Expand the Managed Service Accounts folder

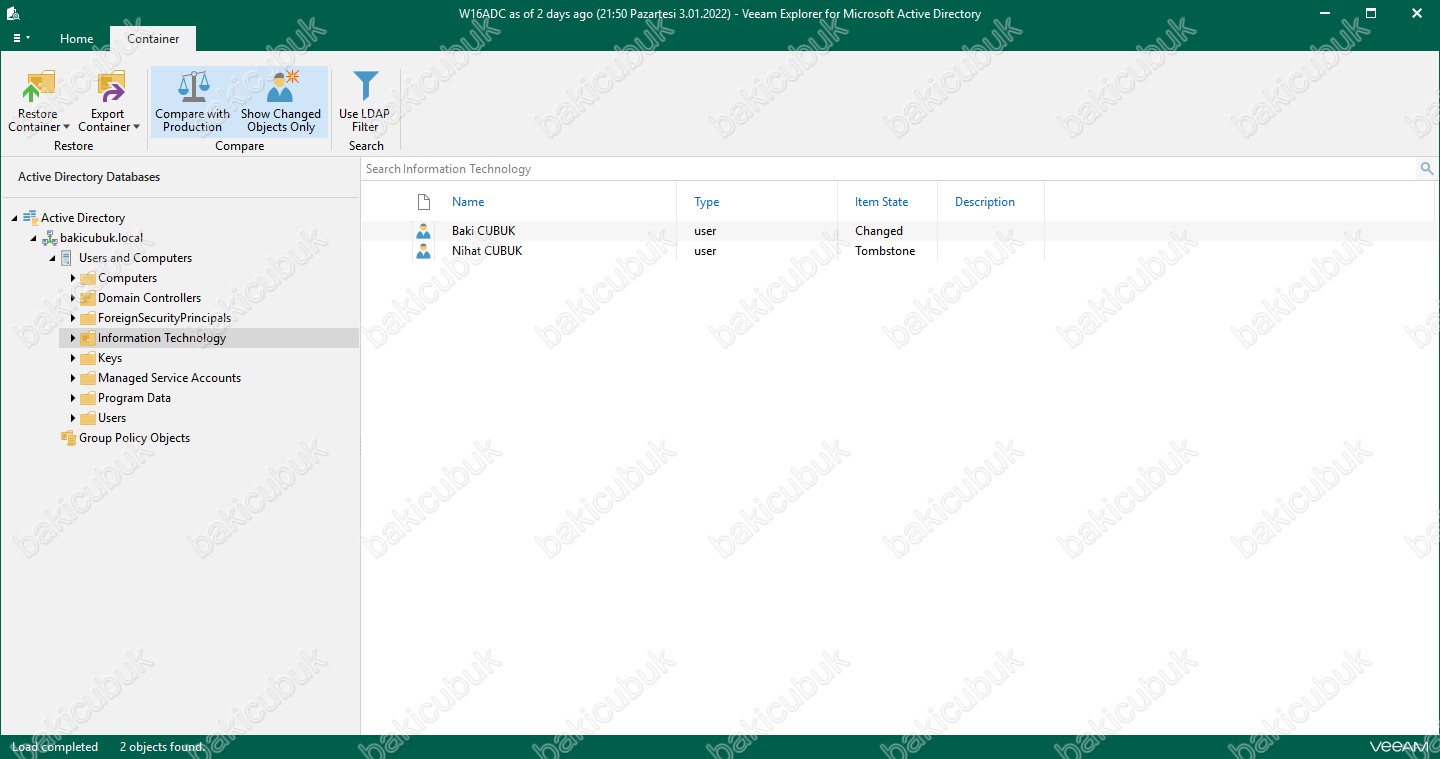pos(73,378)
